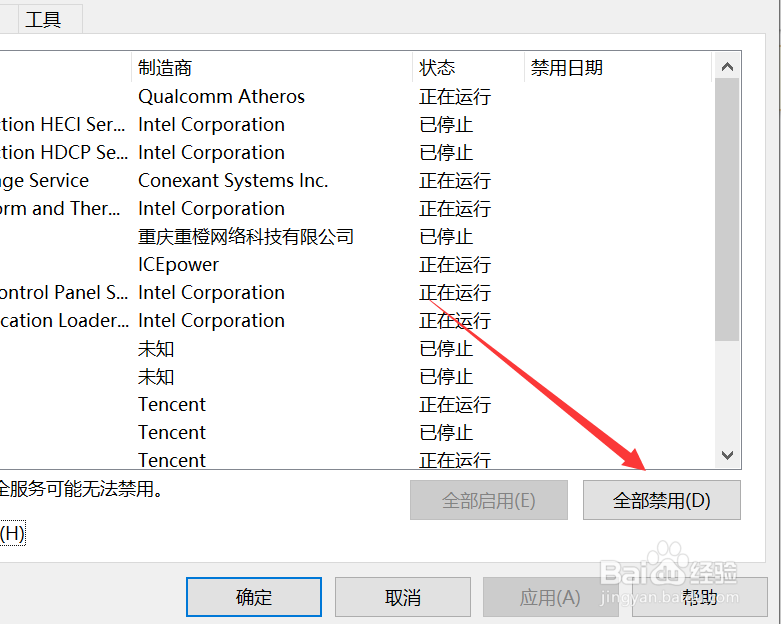
Task: Click the 应用(A) button
Action: click(x=550, y=597)
